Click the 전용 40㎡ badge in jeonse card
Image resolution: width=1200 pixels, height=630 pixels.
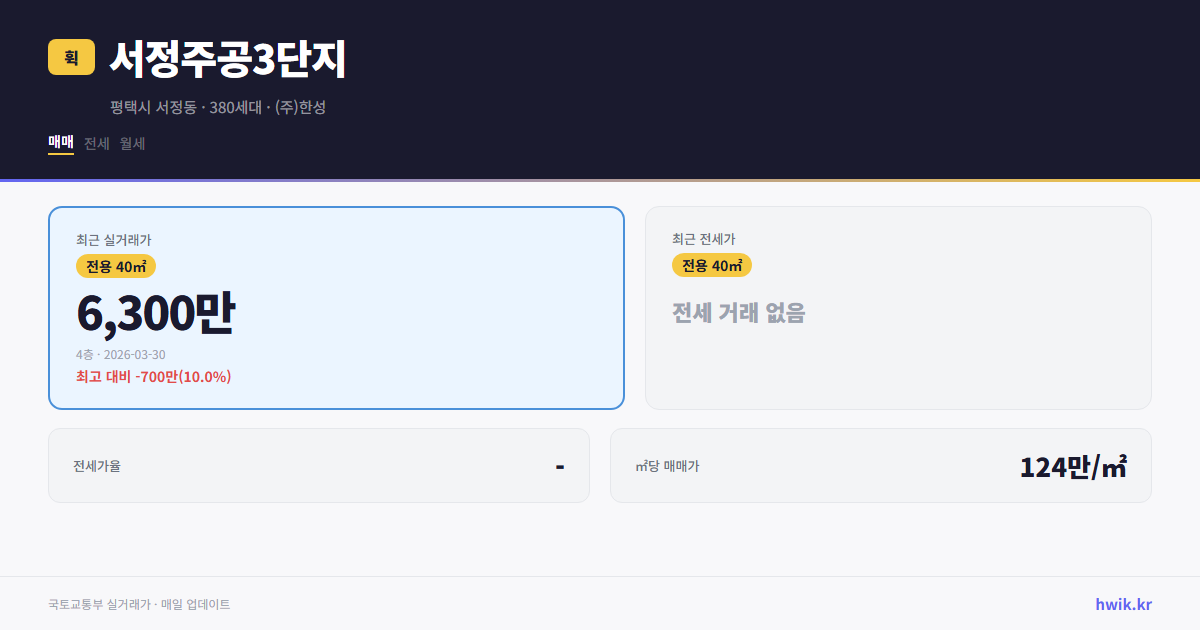pyautogui.click(x=712, y=265)
